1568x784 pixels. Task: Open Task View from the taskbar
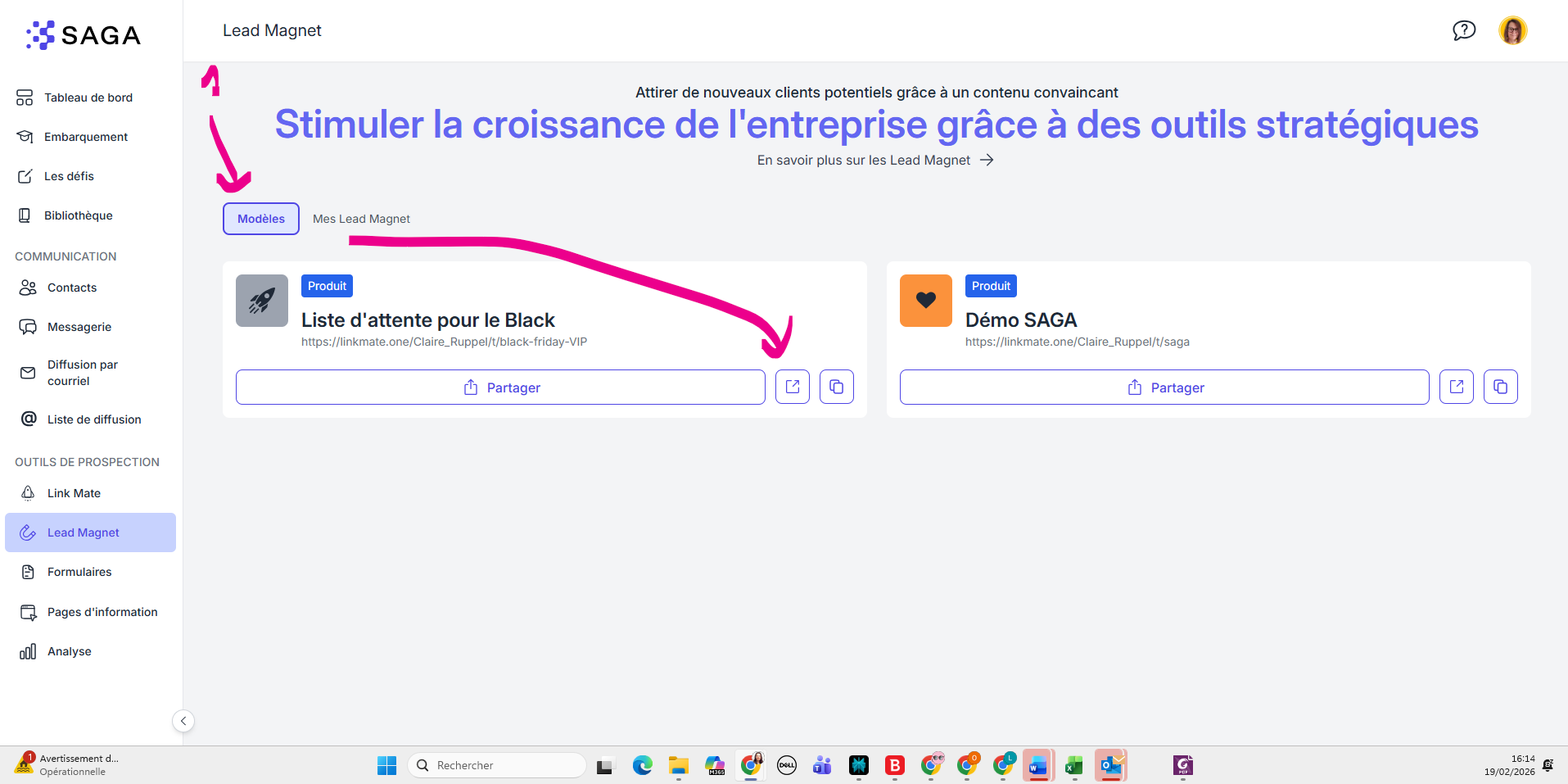pyautogui.click(x=604, y=765)
